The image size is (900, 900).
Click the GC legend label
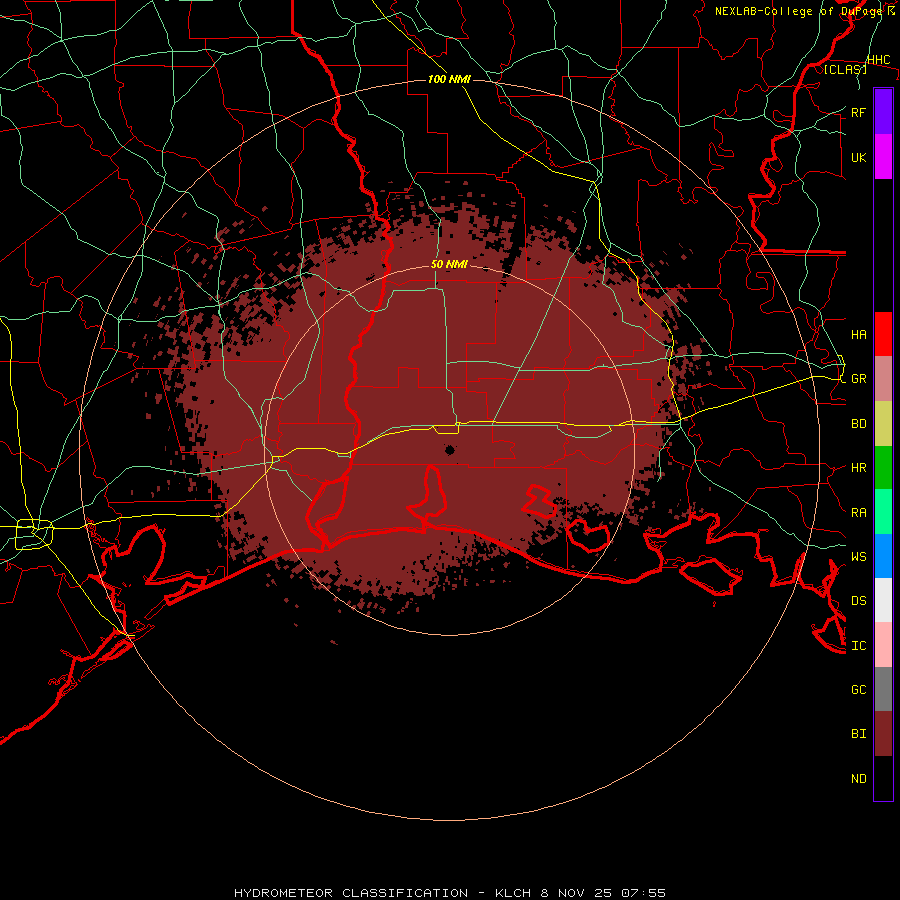coord(858,689)
